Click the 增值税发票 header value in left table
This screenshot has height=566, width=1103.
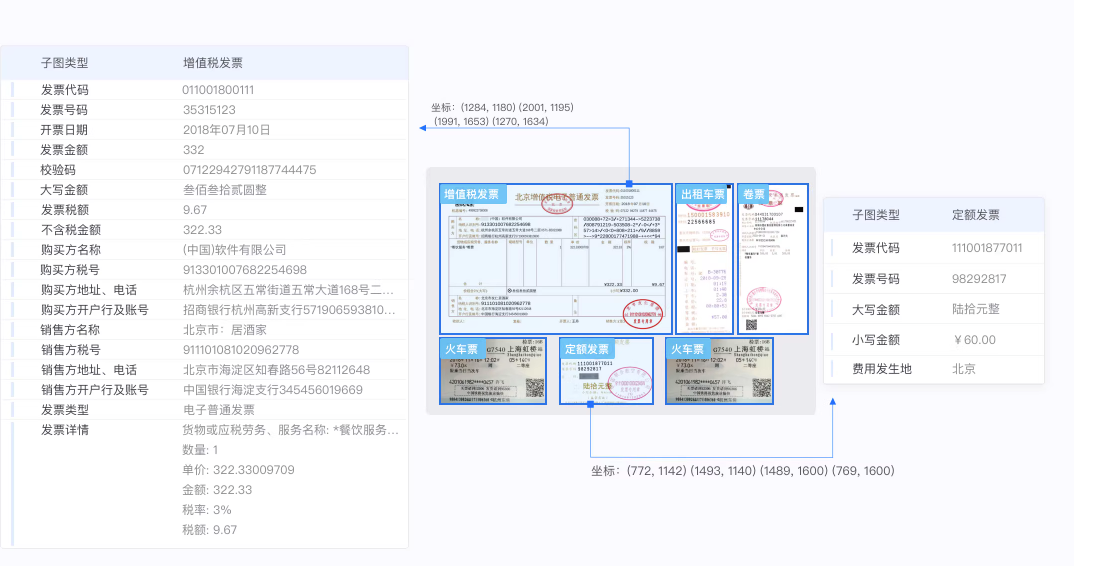212,63
